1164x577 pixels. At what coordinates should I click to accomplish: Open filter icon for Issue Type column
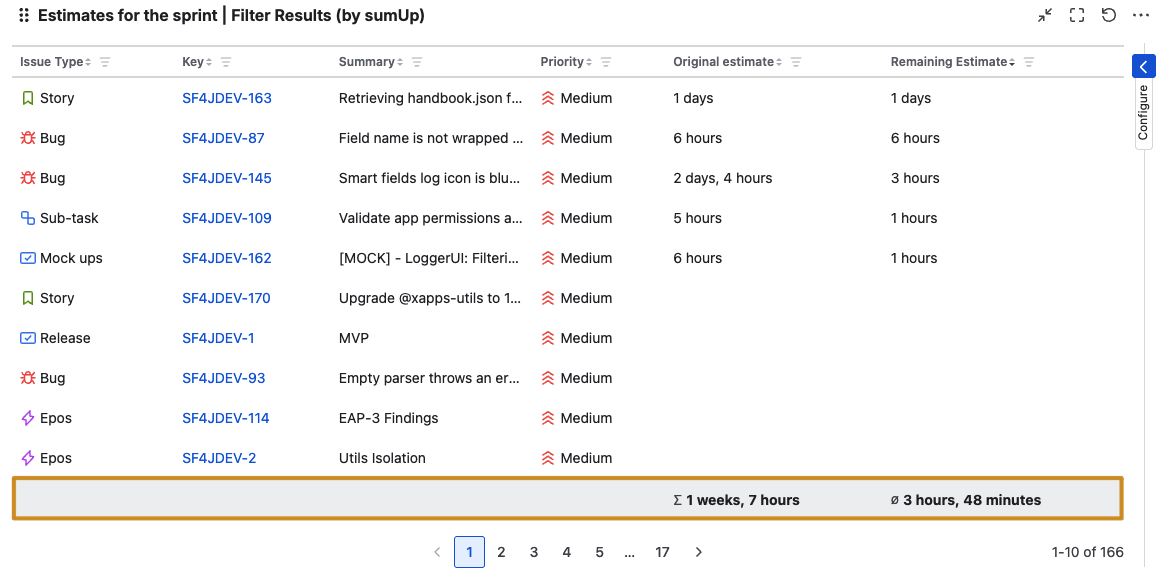[105, 62]
